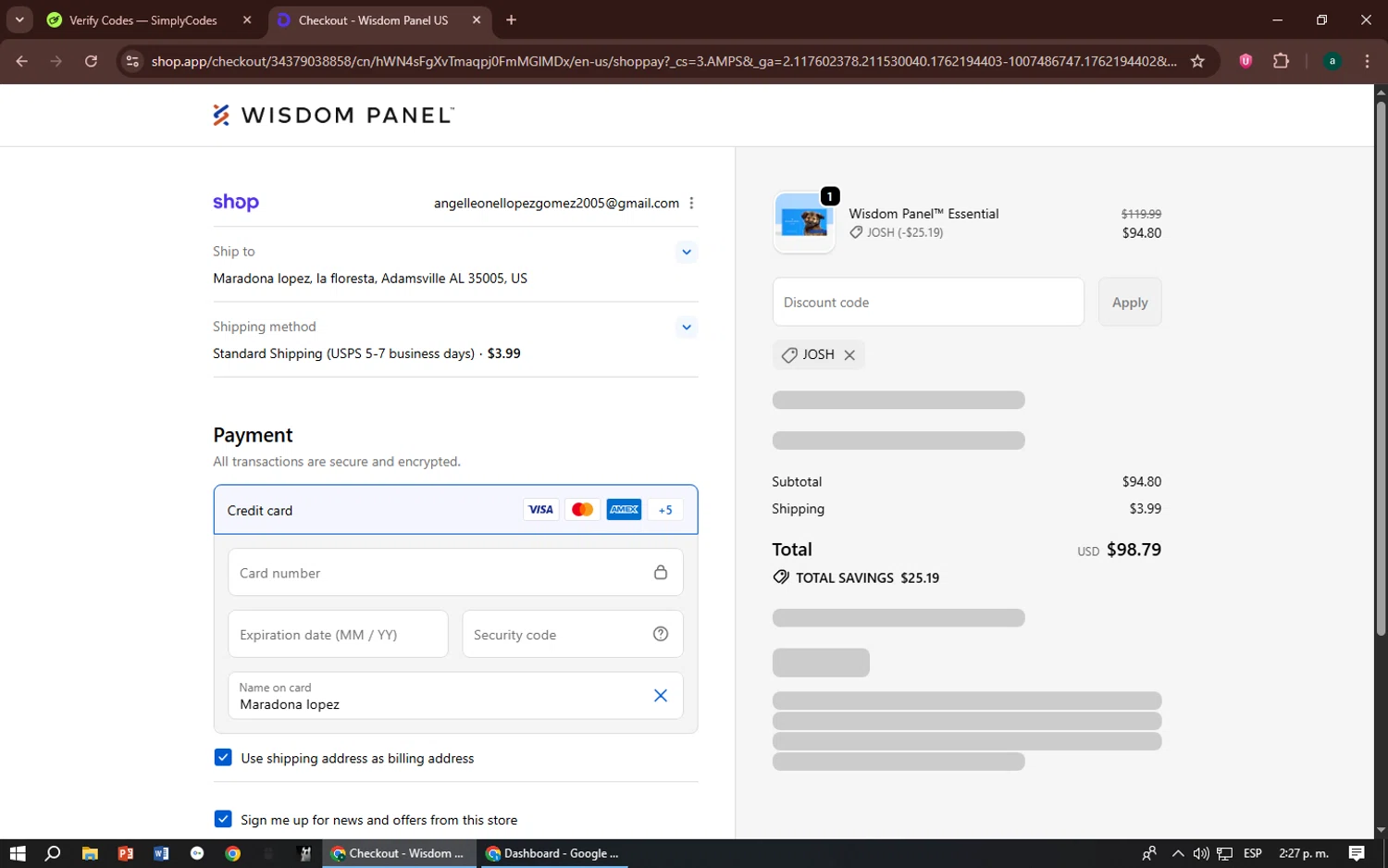Expand the Shipping method section
The height and width of the screenshot is (868, 1388).
pos(686,327)
